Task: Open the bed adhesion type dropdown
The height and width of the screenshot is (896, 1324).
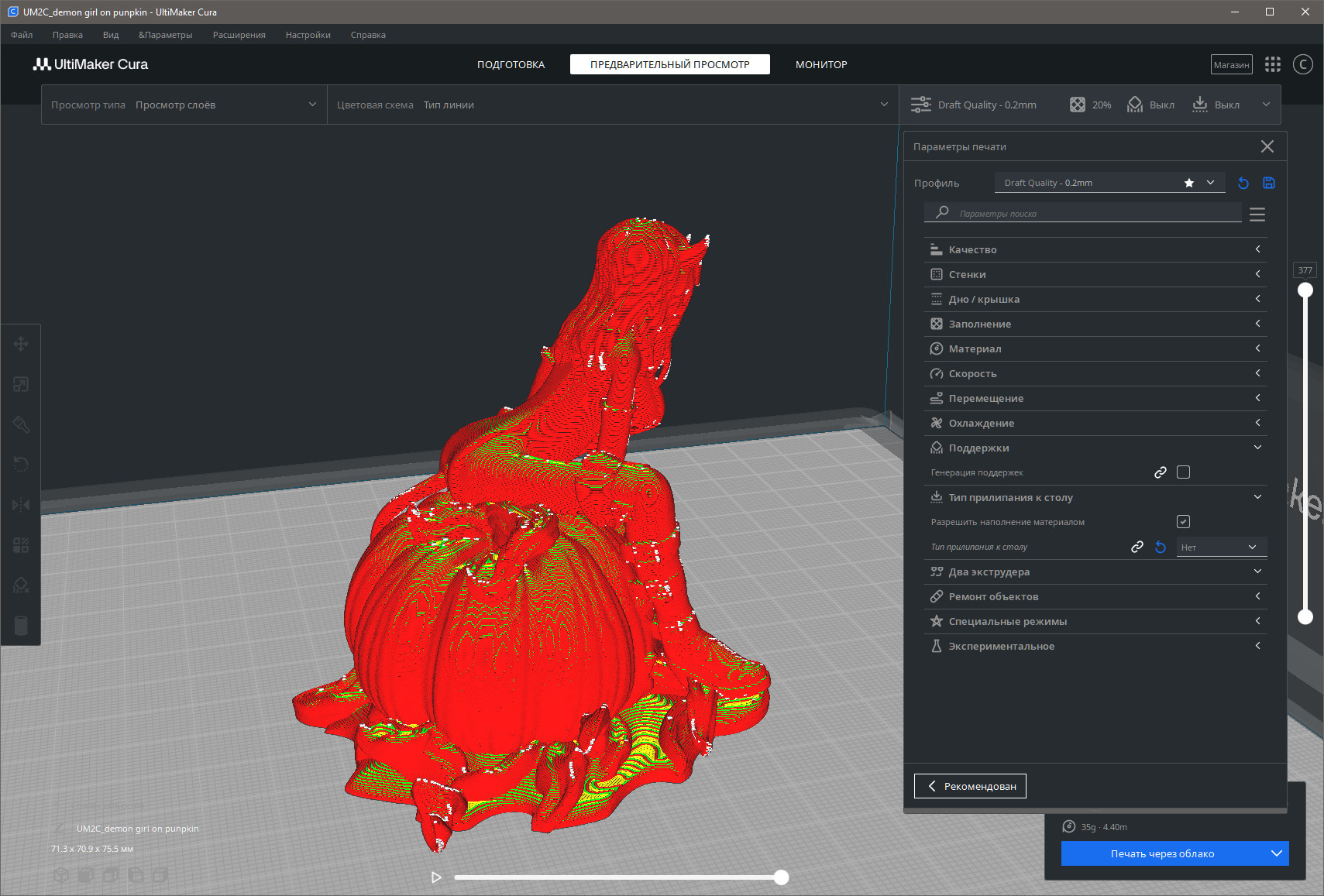Action: 1221,548
